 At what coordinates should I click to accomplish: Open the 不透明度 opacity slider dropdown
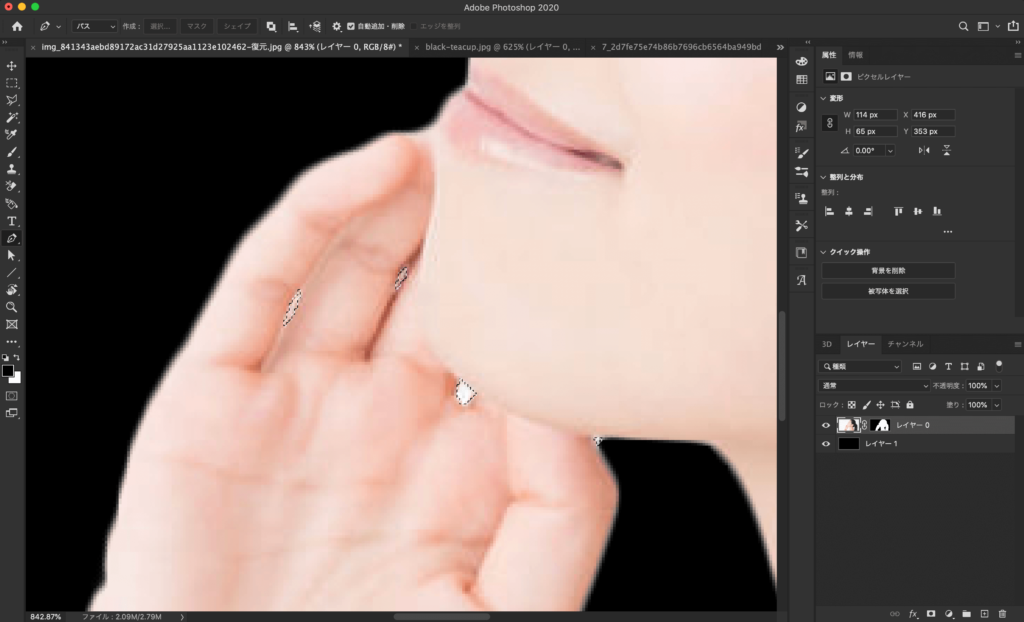point(997,386)
